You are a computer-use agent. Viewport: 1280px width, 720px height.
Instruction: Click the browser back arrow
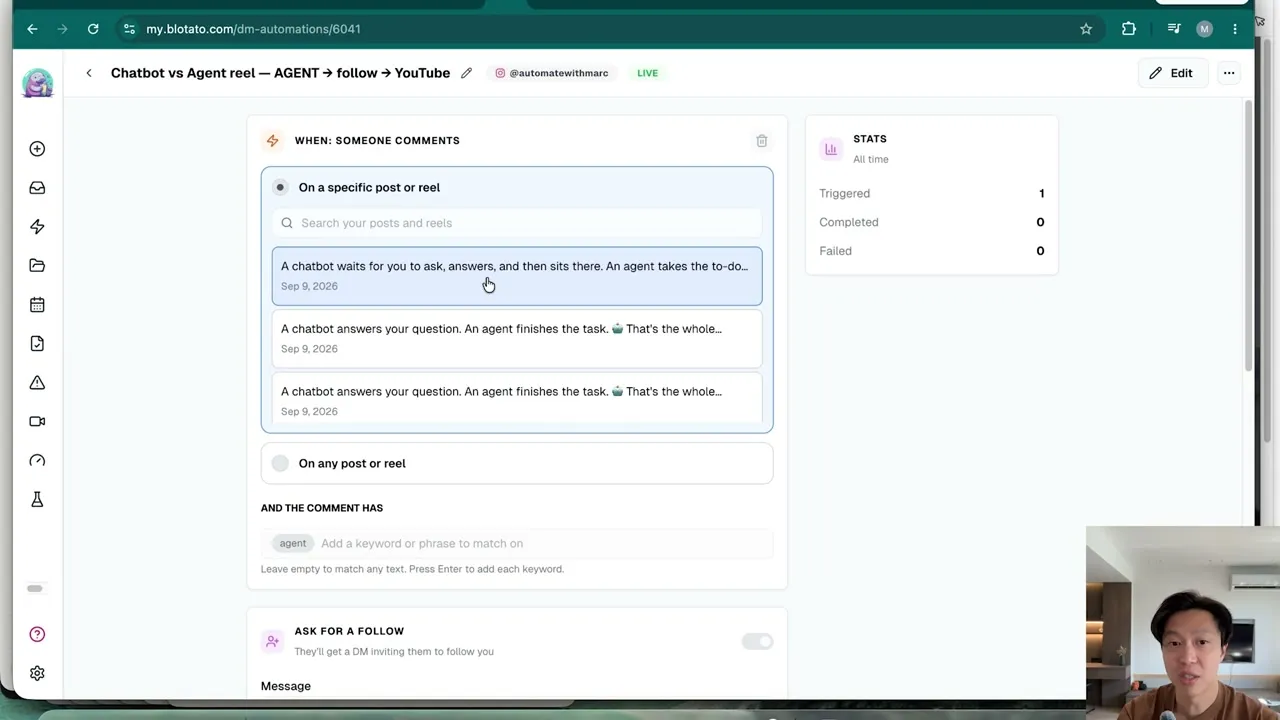coord(32,29)
